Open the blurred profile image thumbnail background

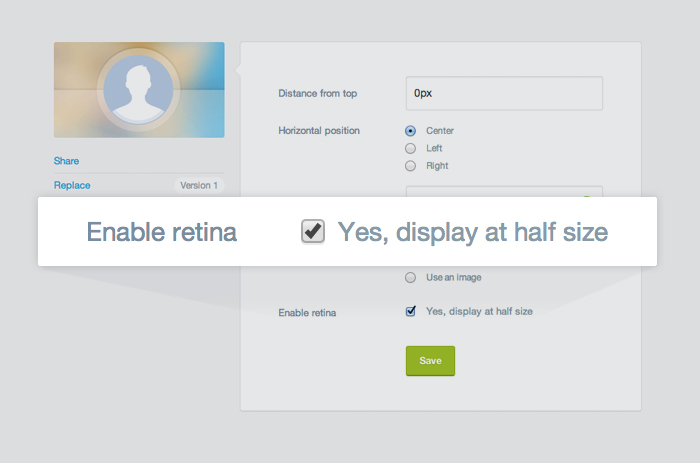coord(139,90)
